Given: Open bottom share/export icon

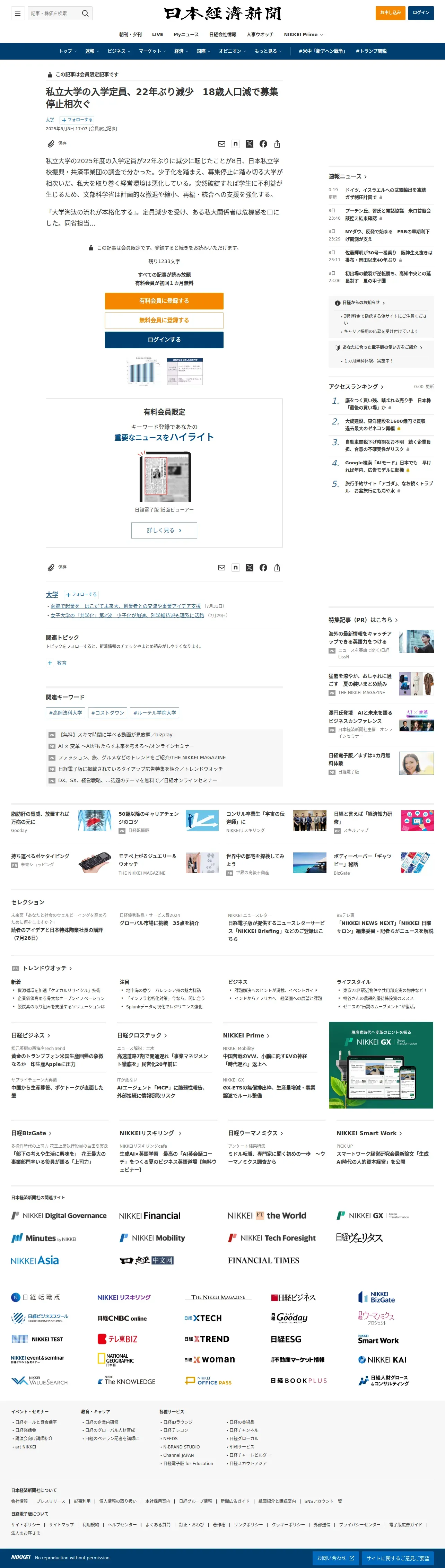Looking at the screenshot, I should point(277,567).
